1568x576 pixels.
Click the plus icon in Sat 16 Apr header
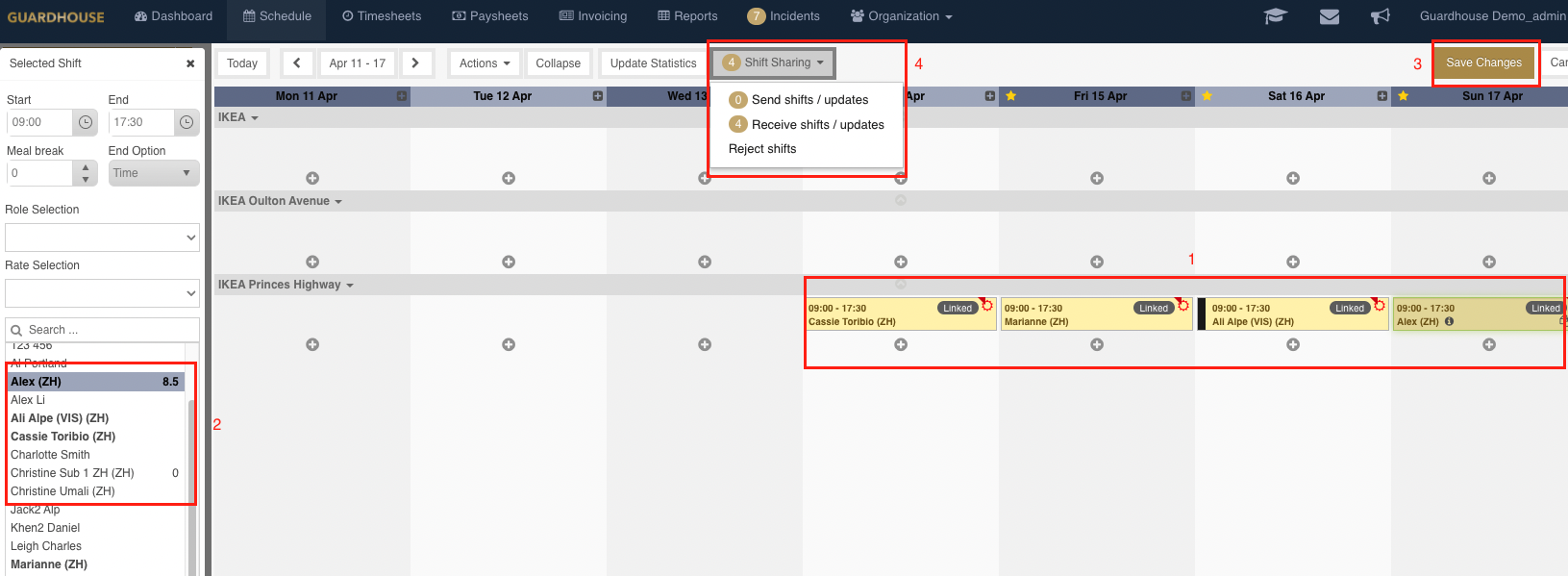click(x=1382, y=96)
